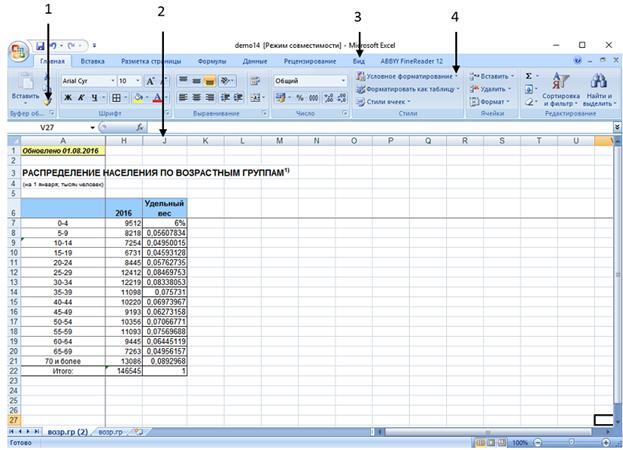Click the accounting number format icon
This screenshot has width=623, height=450.
(x=281, y=98)
